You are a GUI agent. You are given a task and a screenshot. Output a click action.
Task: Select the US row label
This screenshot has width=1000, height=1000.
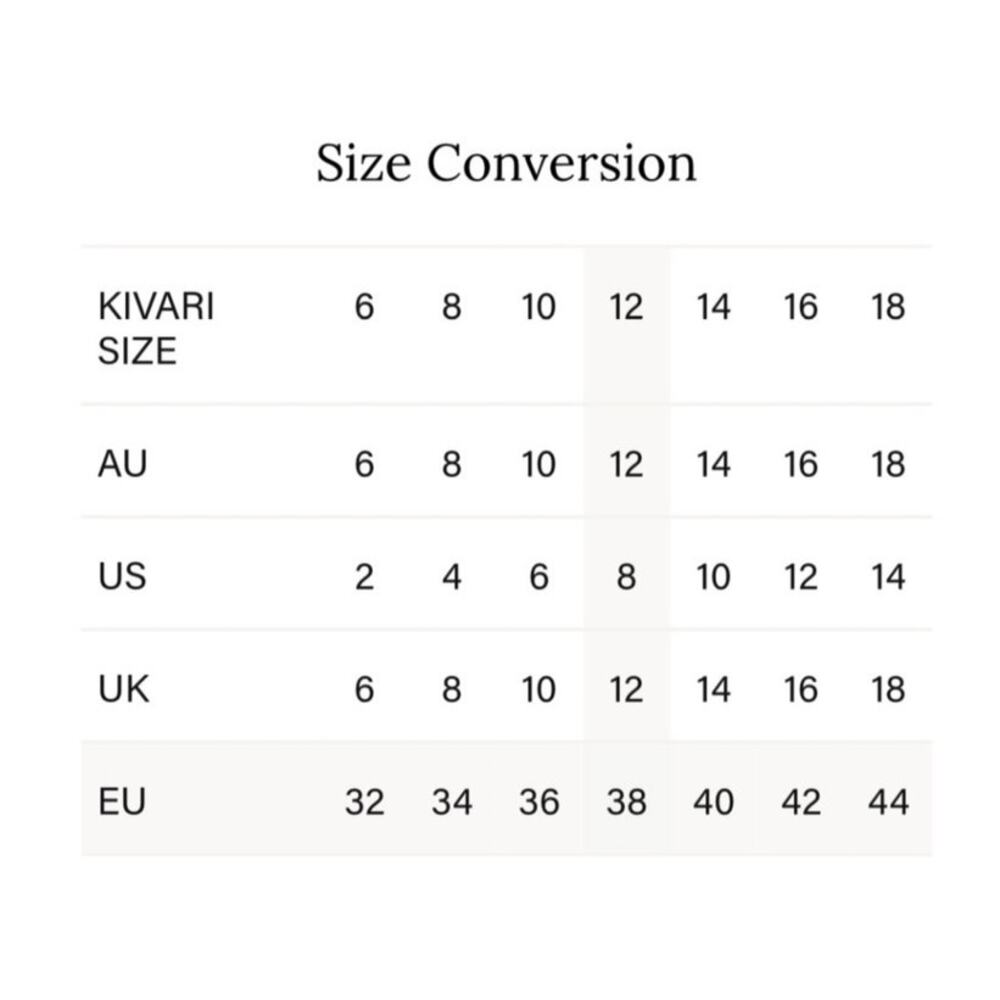[x=122, y=577]
